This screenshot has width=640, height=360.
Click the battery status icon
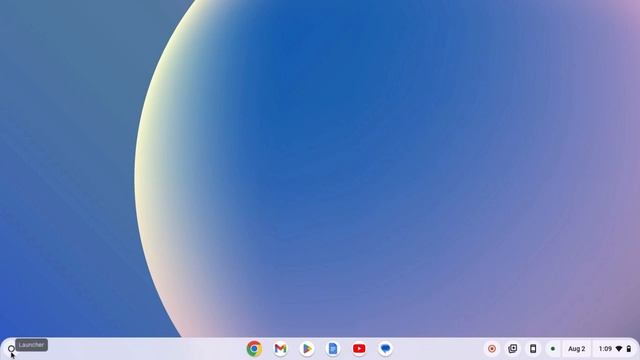coord(629,349)
